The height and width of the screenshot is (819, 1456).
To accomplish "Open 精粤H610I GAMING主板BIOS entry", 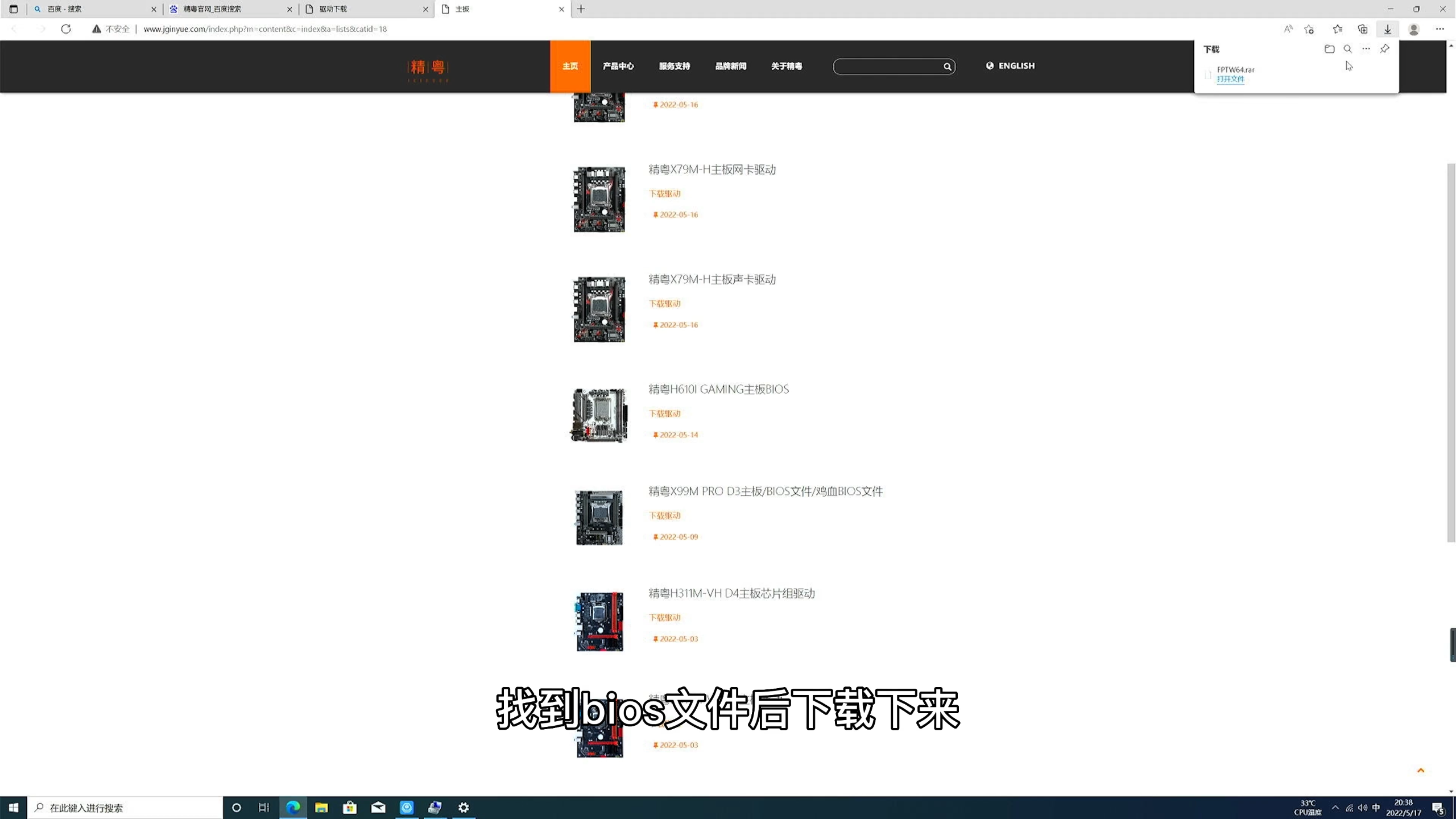I will point(718,390).
